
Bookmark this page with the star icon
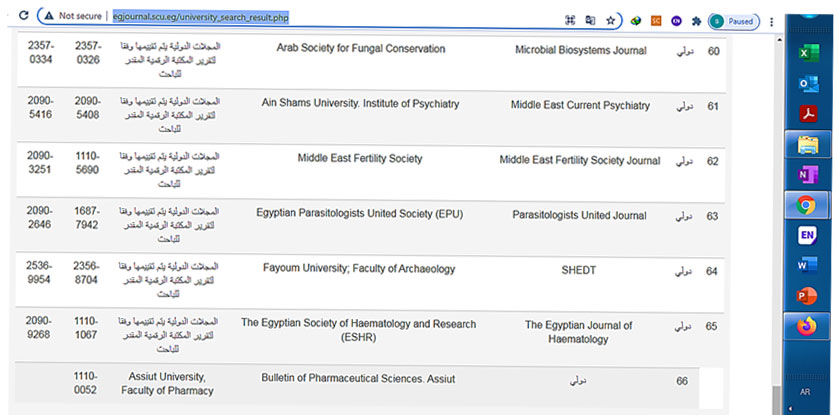pyautogui.click(x=610, y=20)
